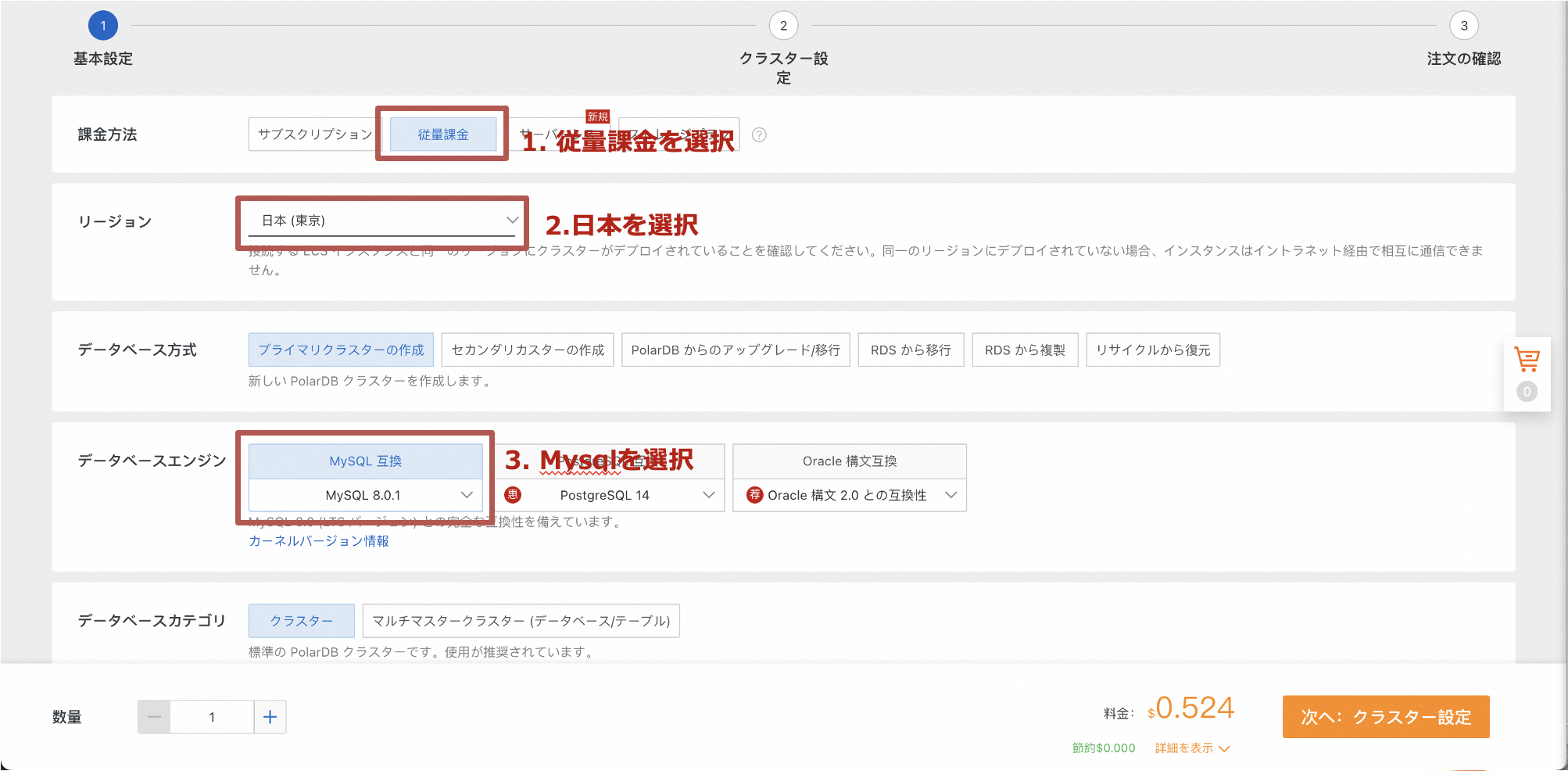Select 従量課金 billing method
1568x771 pixels.
coord(442,134)
